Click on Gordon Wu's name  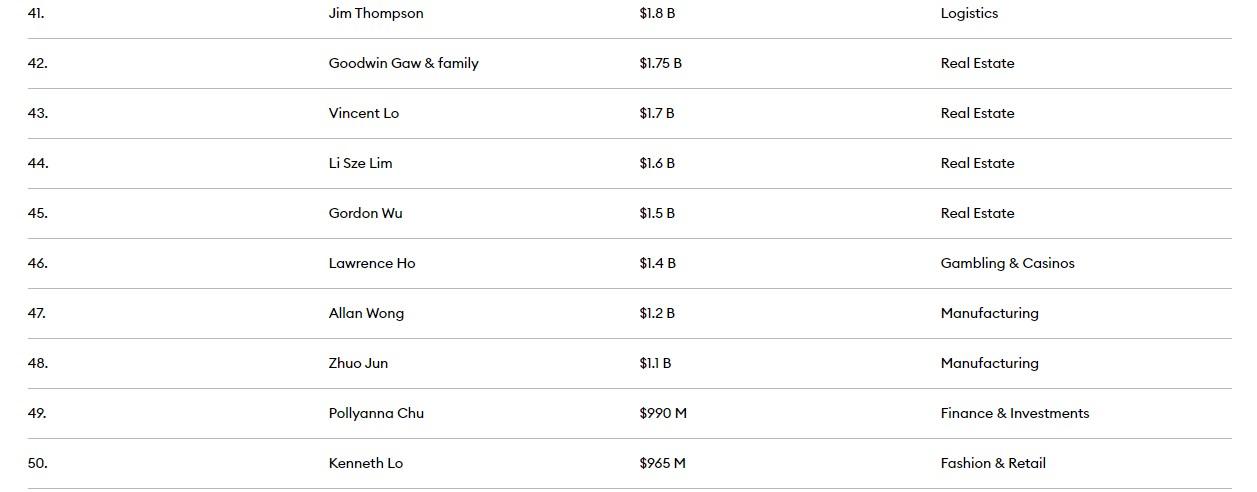365,213
